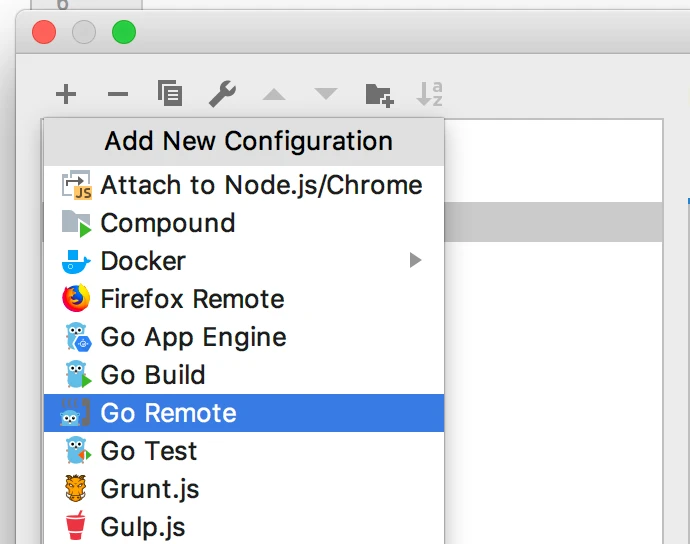This screenshot has height=544, width=690.
Task: Select the highlighted Go Remote entry
Action: pos(244,413)
